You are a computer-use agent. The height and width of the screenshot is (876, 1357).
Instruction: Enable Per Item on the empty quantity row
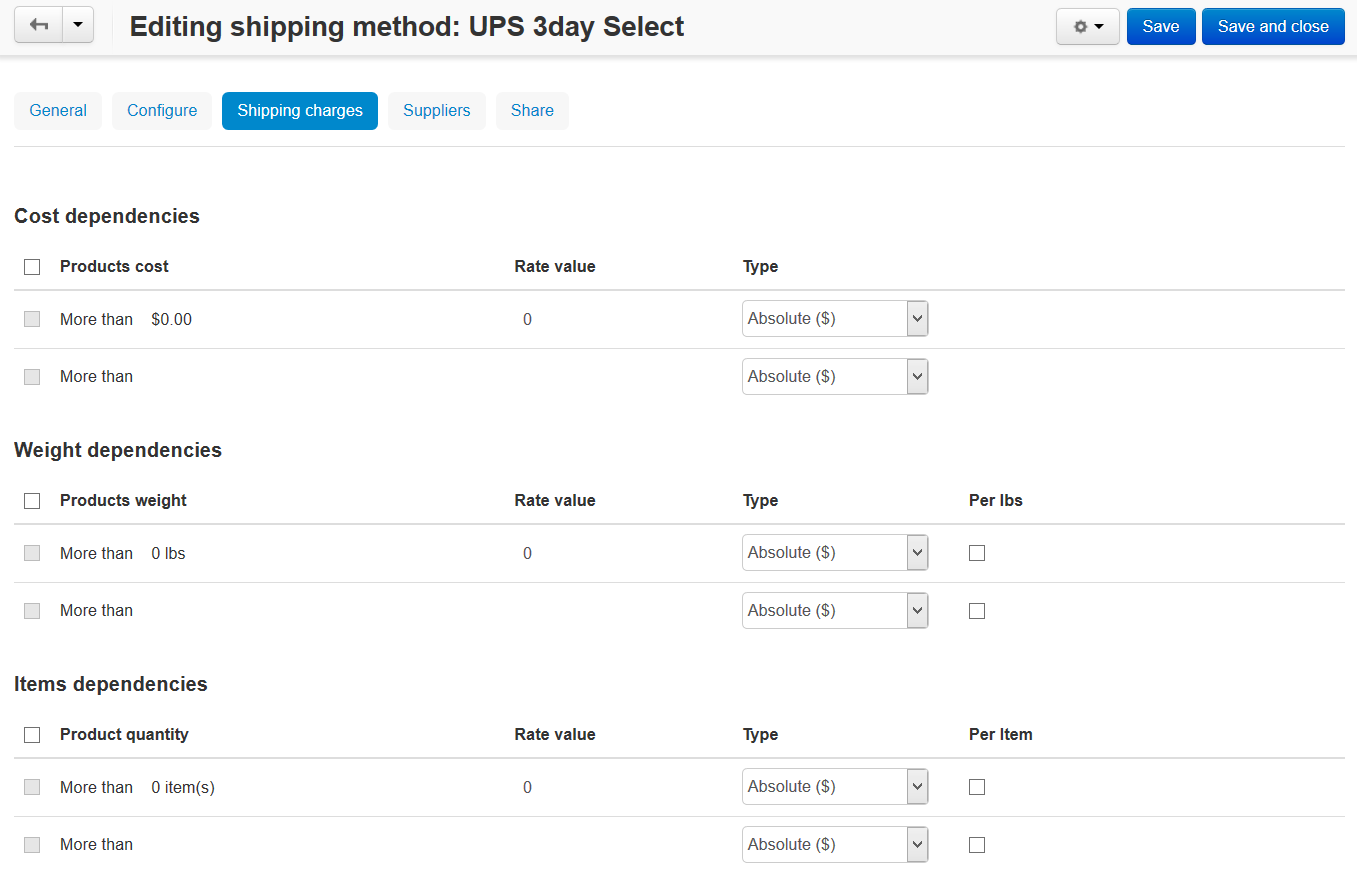pos(977,845)
